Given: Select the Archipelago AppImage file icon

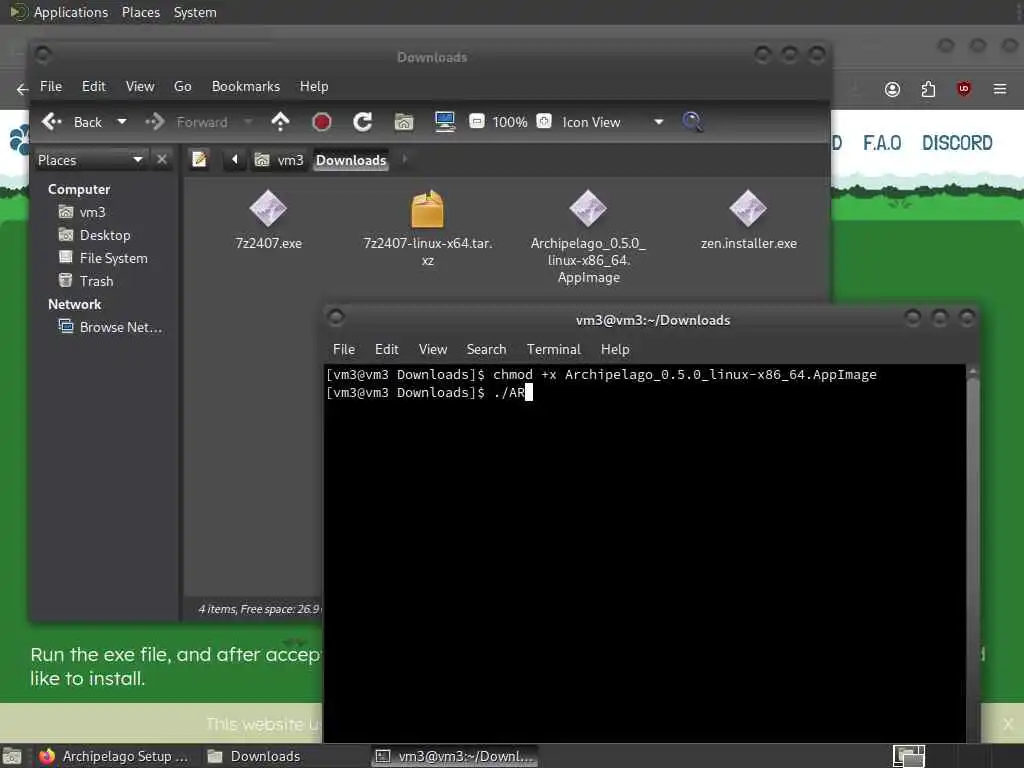Looking at the screenshot, I should 588,209.
